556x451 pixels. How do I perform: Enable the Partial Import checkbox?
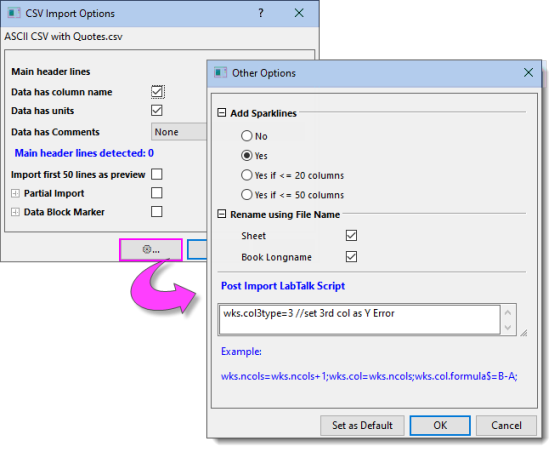[157, 193]
